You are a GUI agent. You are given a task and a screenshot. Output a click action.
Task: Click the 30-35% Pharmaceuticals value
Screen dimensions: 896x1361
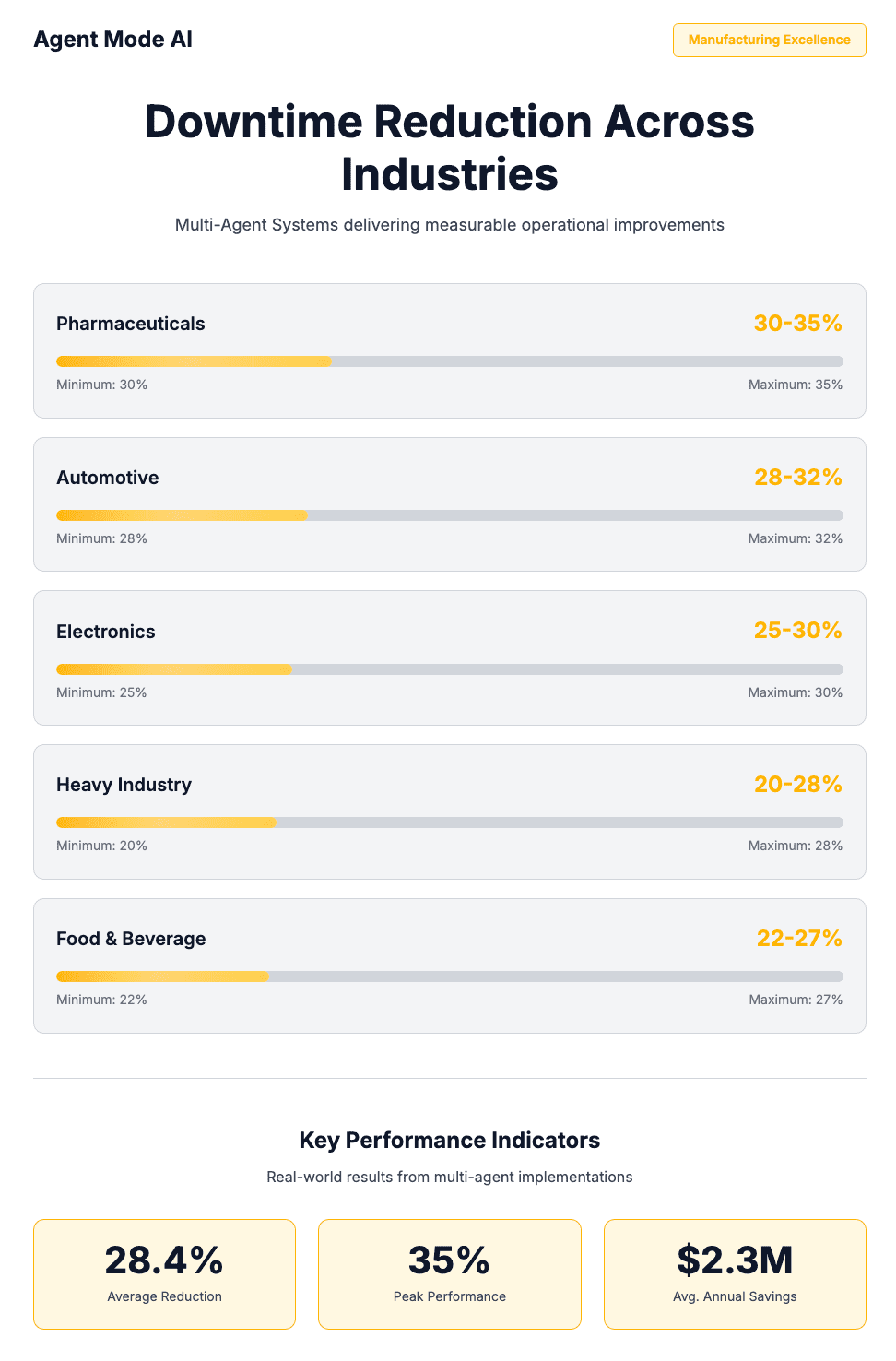(797, 324)
